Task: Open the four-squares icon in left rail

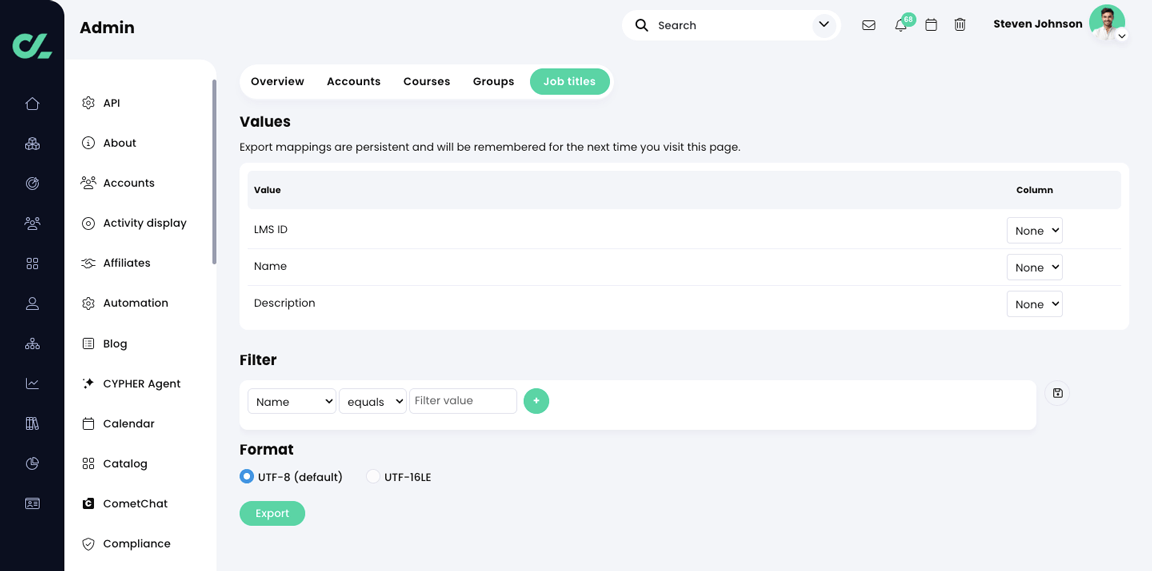Action: coord(32,263)
